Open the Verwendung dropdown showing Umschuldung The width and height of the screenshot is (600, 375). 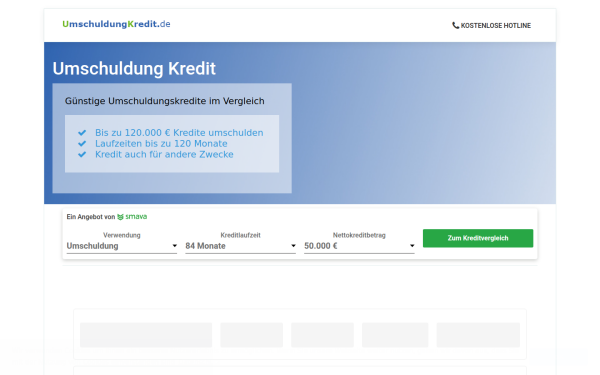122,246
